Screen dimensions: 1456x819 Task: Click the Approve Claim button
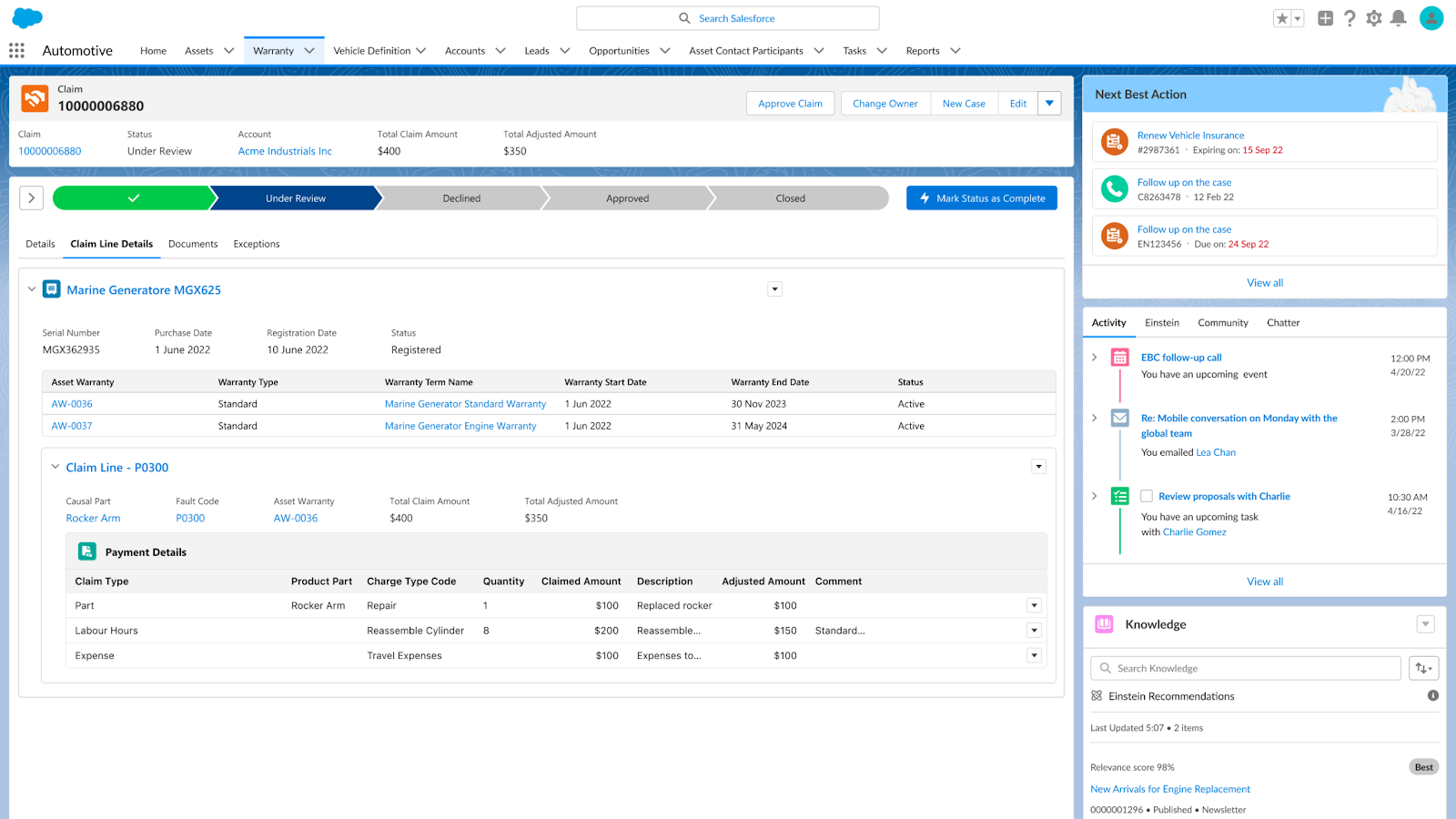pyautogui.click(x=790, y=103)
